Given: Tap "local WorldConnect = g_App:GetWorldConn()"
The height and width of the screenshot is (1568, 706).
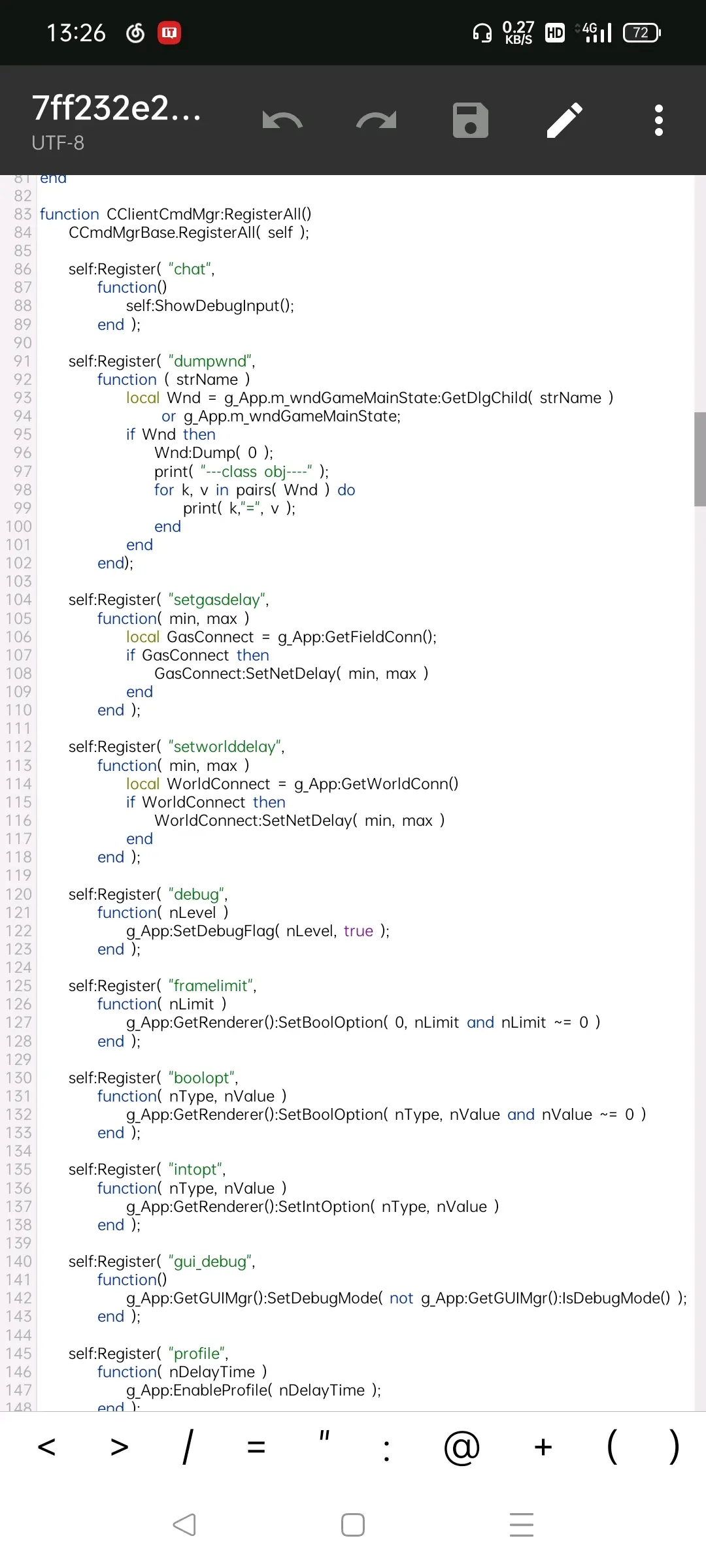Looking at the screenshot, I should click(292, 784).
